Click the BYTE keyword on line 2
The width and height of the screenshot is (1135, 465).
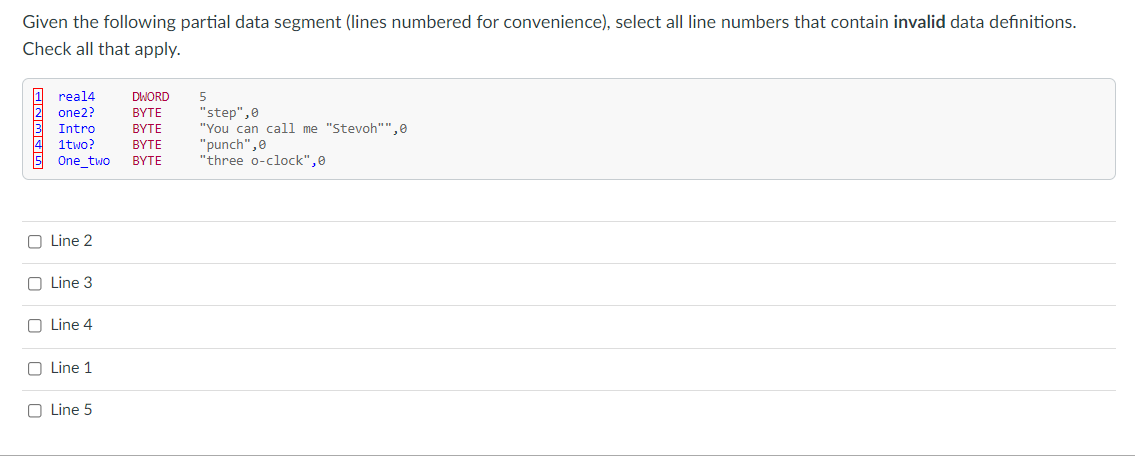pyautogui.click(x=147, y=113)
